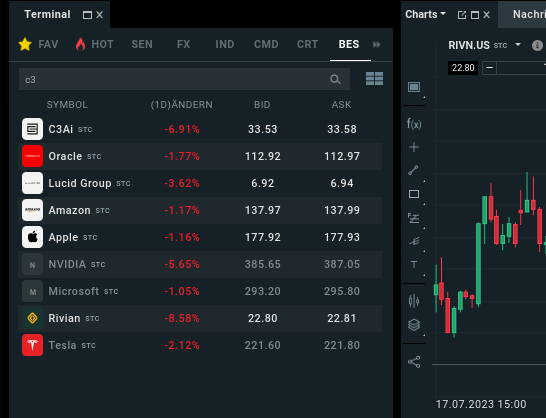Select the C3Ai symbol name
This screenshot has width=546, height=418.
tap(61, 129)
